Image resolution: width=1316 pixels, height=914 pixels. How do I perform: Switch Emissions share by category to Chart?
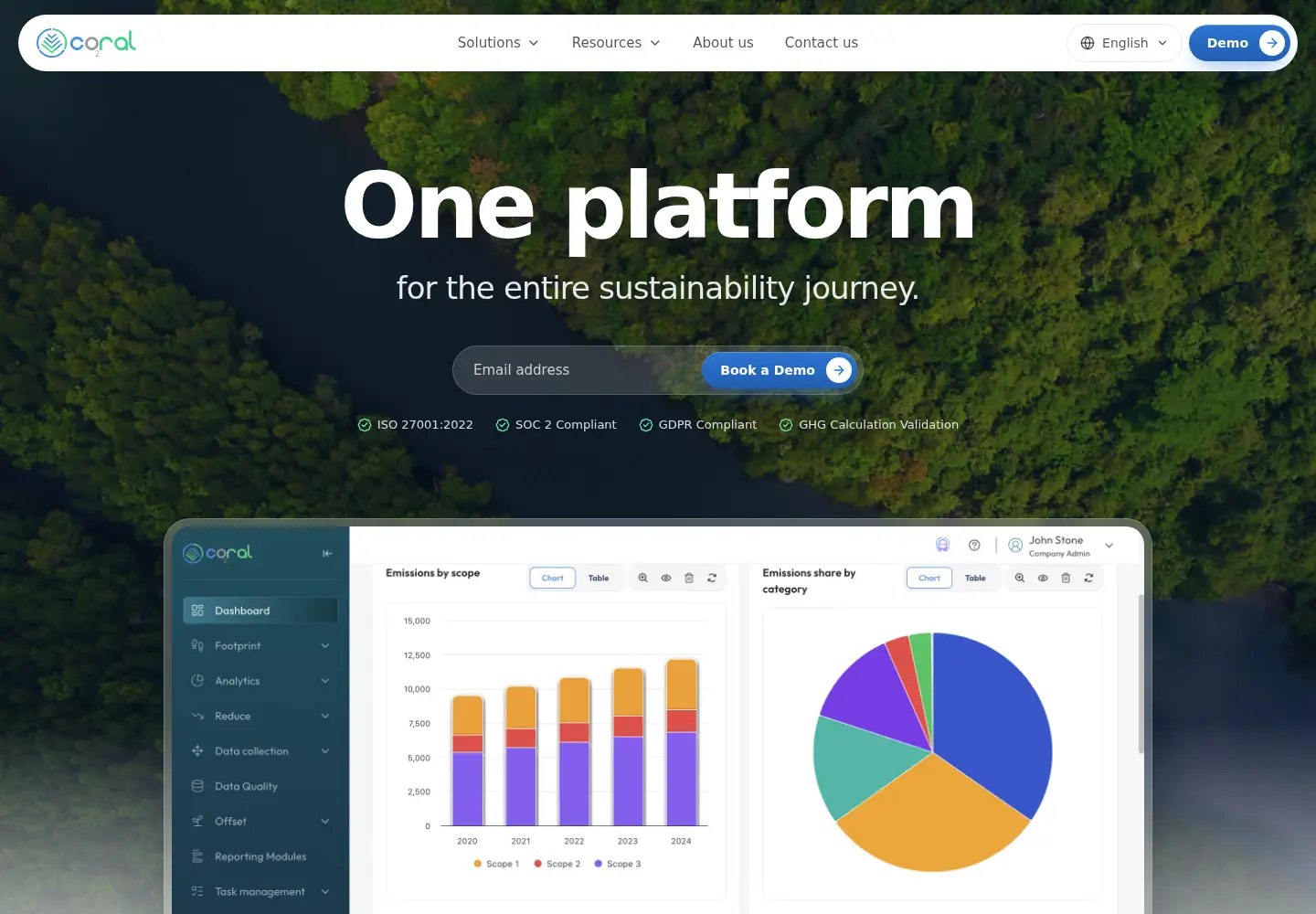pyautogui.click(x=929, y=578)
